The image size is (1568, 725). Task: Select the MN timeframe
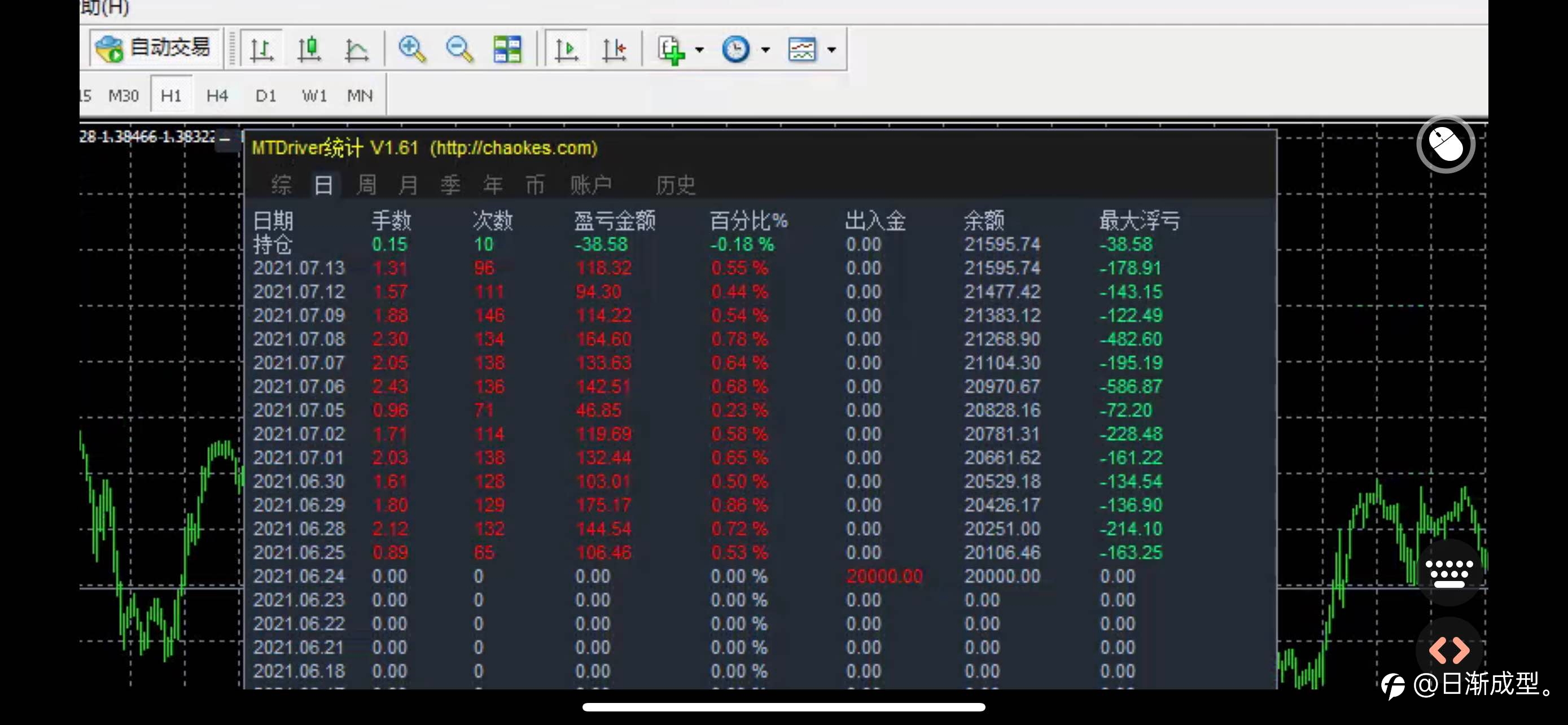click(x=360, y=95)
